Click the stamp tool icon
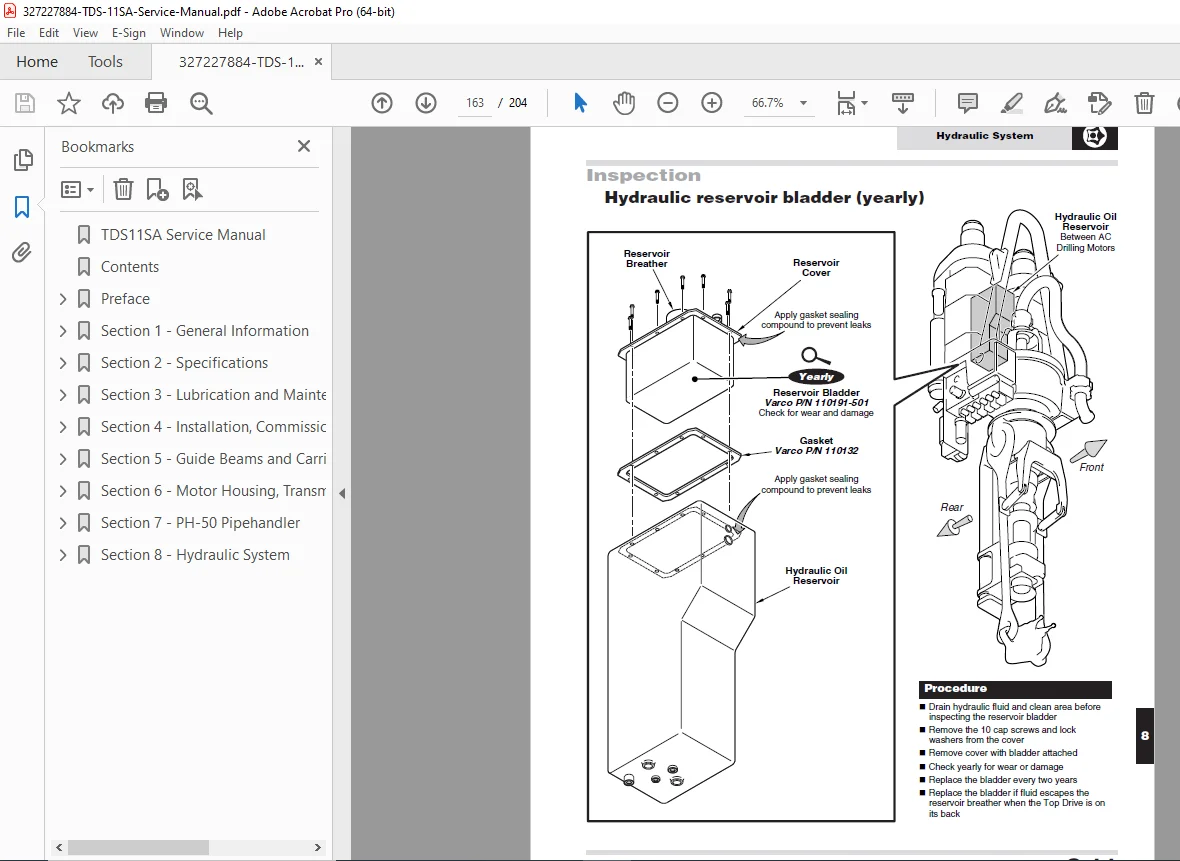Viewport: 1180px width, 861px height. pyautogui.click(x=1099, y=102)
